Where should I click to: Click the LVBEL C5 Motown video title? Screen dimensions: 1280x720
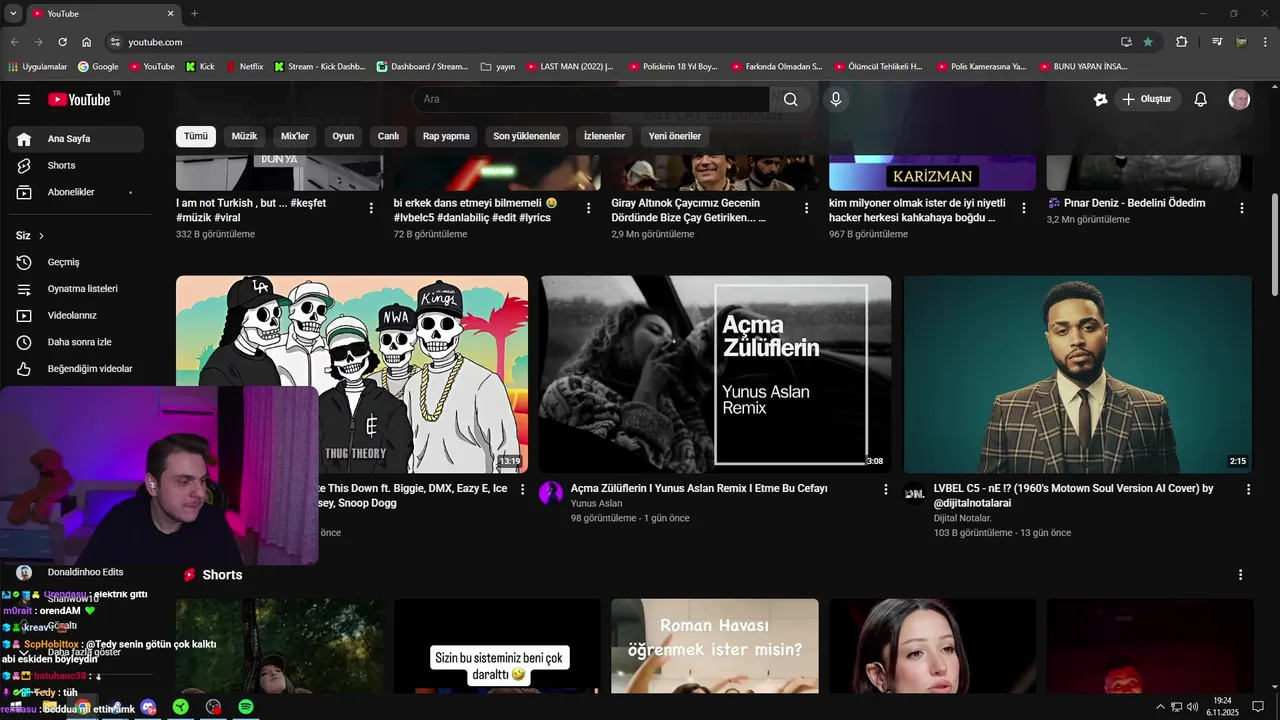1073,496
